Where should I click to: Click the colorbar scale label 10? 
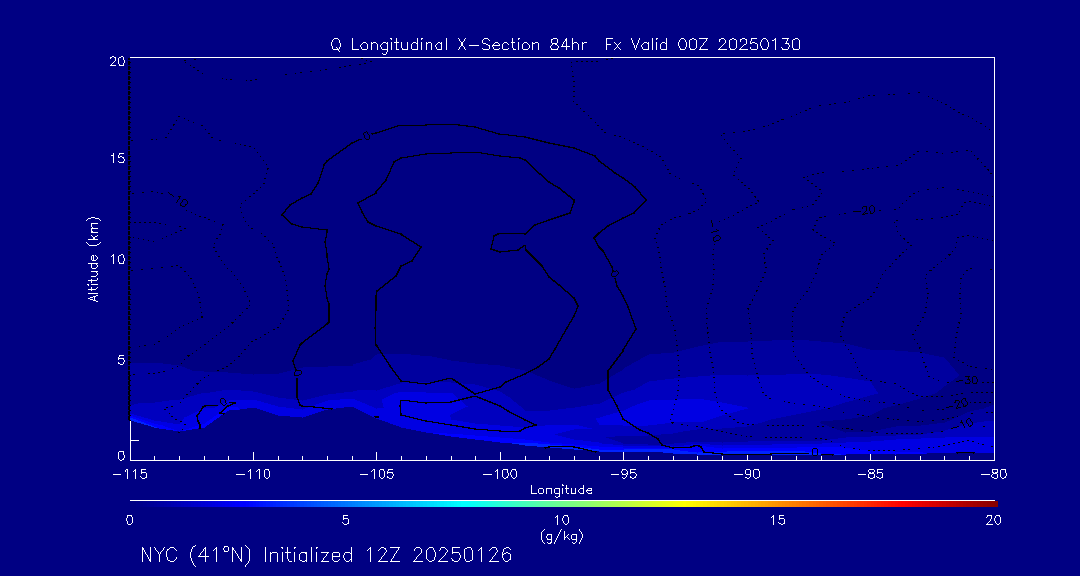coord(561,521)
